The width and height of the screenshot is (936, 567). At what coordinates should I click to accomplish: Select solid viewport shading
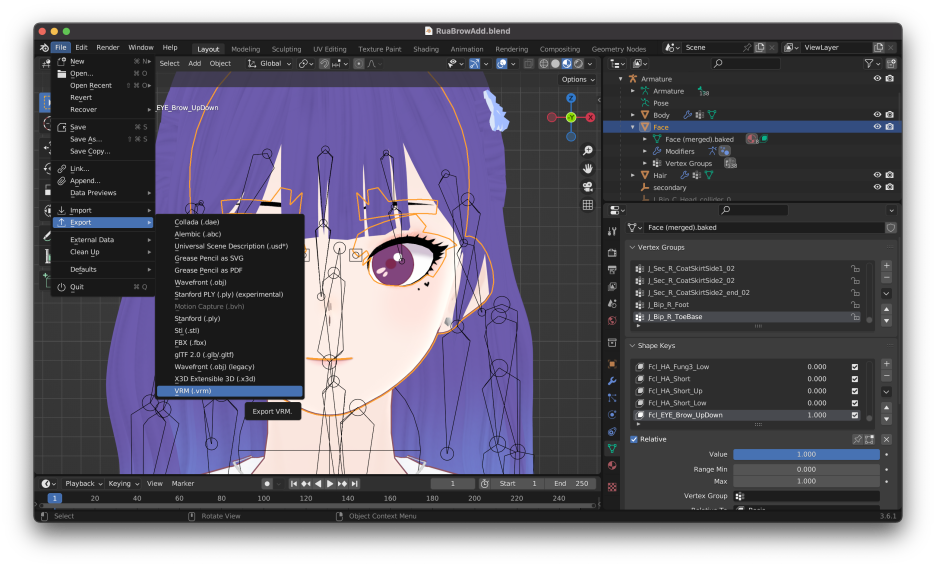pyautogui.click(x=555, y=63)
